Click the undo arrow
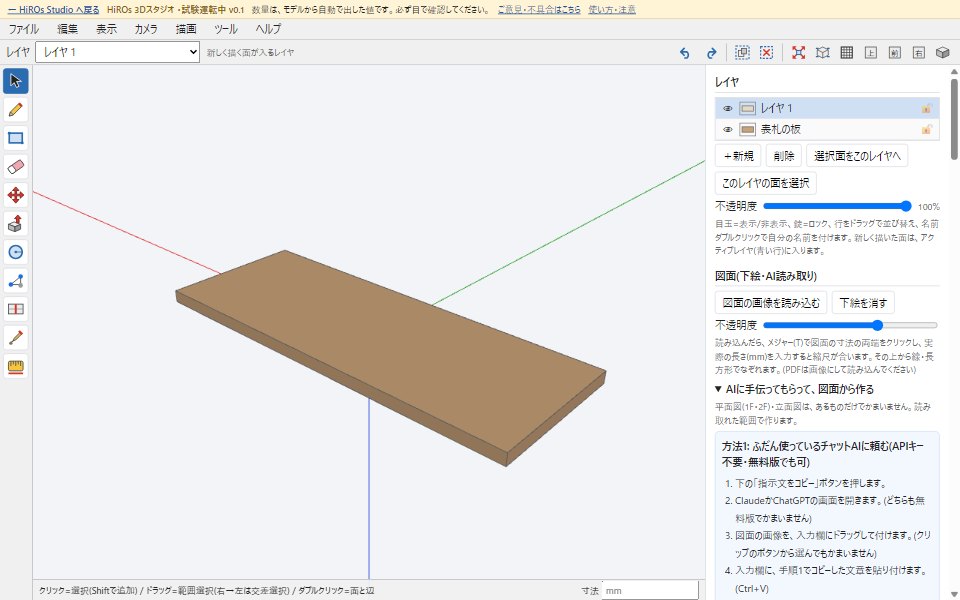The height and width of the screenshot is (600, 960). click(x=684, y=53)
